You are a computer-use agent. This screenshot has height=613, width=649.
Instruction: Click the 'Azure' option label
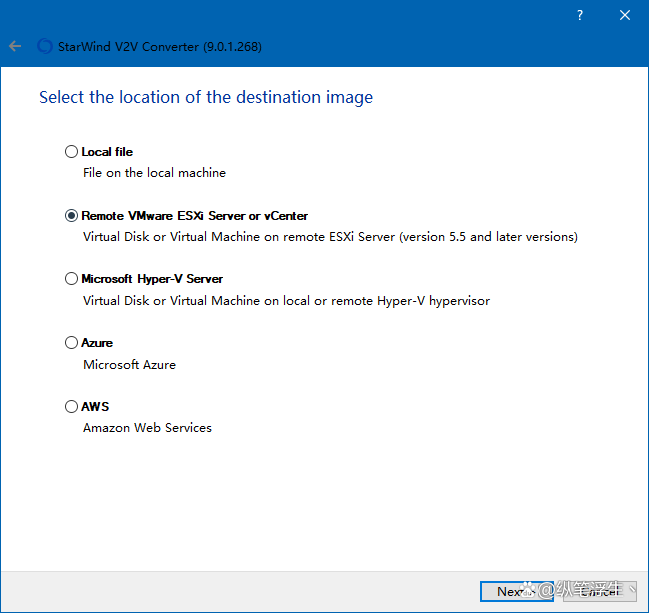pos(97,343)
